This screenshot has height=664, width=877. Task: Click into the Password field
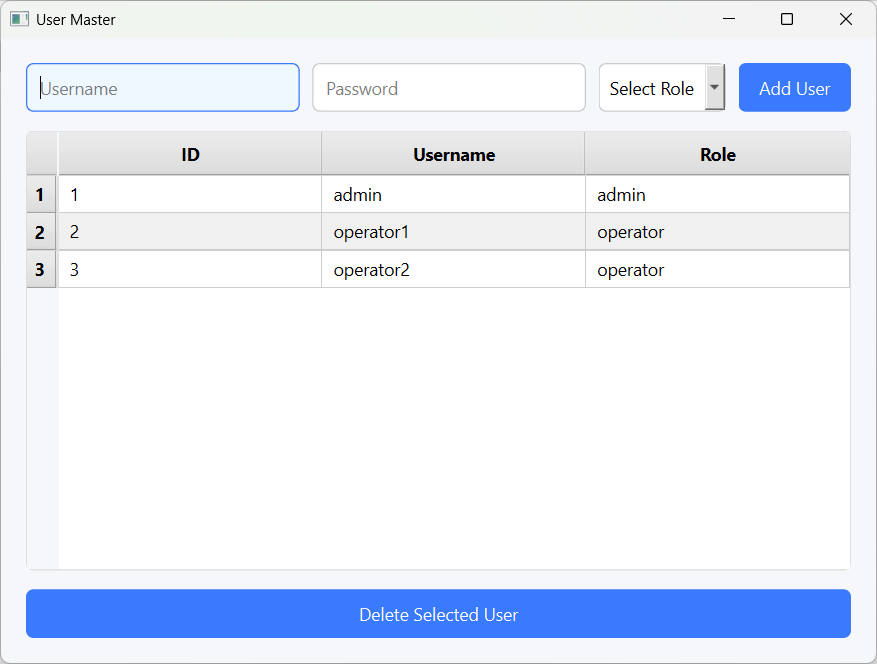(449, 88)
